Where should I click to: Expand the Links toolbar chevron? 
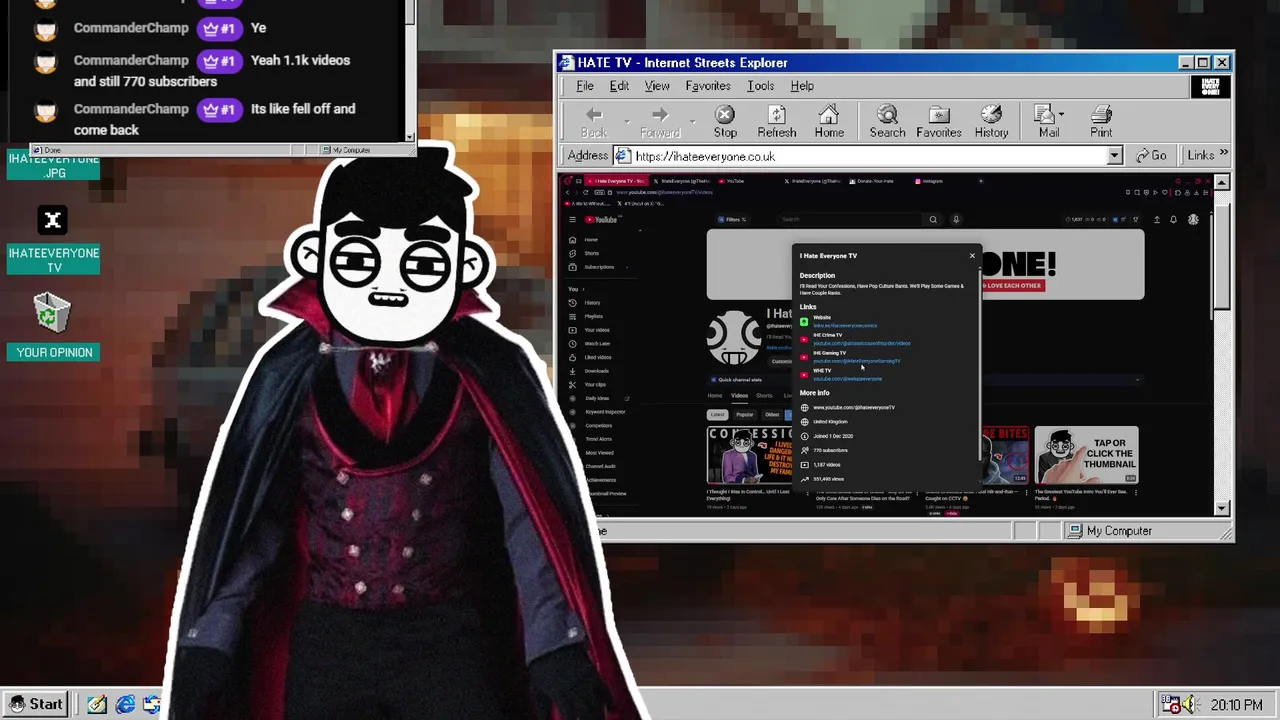click(1224, 154)
